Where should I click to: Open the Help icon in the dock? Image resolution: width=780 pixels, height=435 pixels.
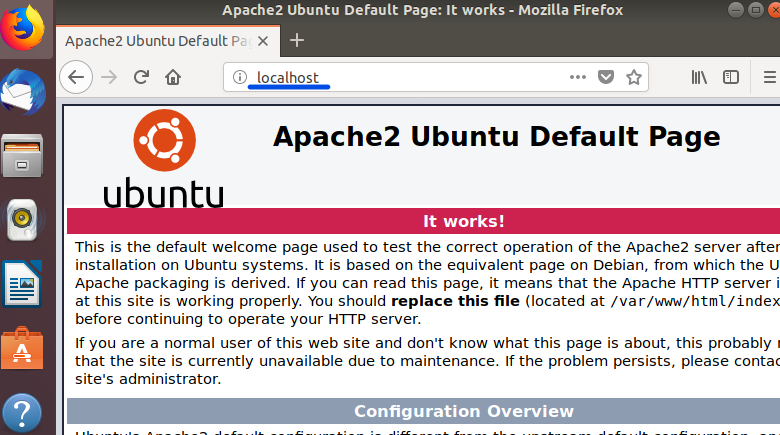22,413
